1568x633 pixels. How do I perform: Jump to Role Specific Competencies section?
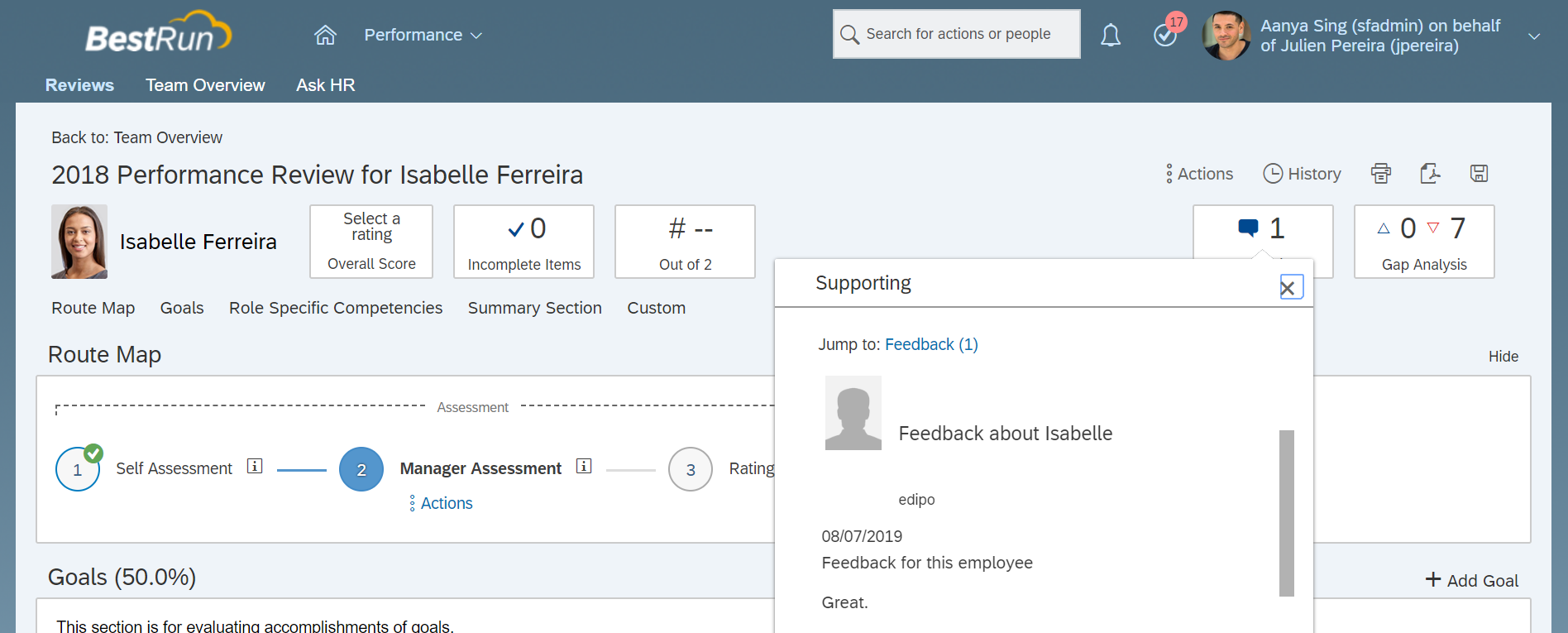point(336,308)
